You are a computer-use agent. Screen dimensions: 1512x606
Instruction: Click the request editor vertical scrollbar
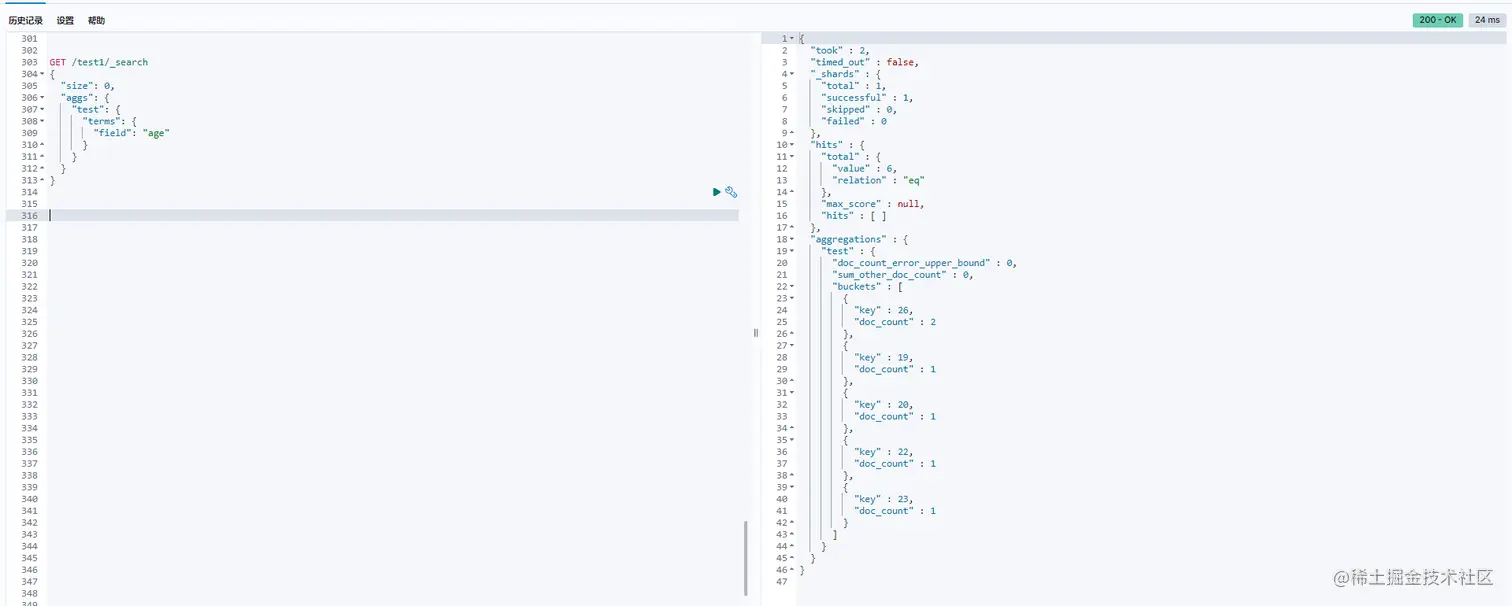coord(745,557)
